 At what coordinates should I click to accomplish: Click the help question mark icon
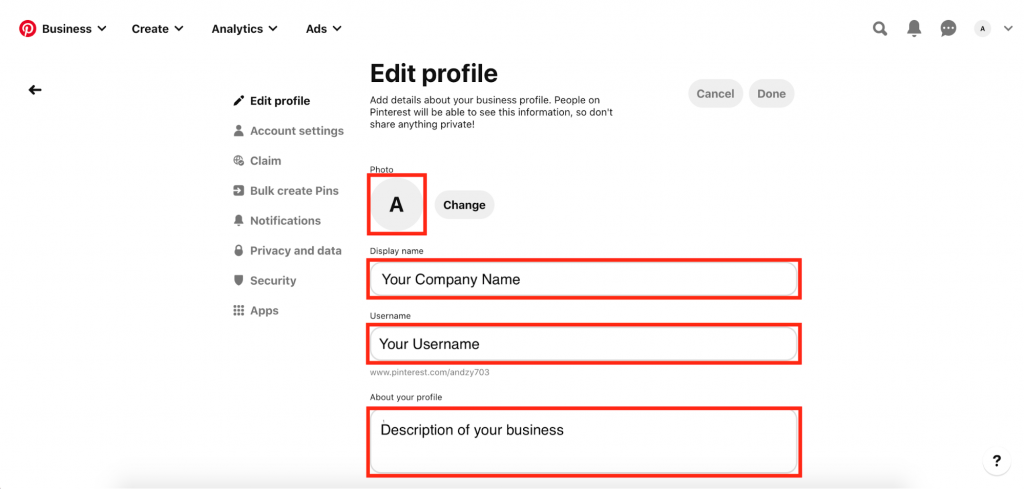[996, 461]
